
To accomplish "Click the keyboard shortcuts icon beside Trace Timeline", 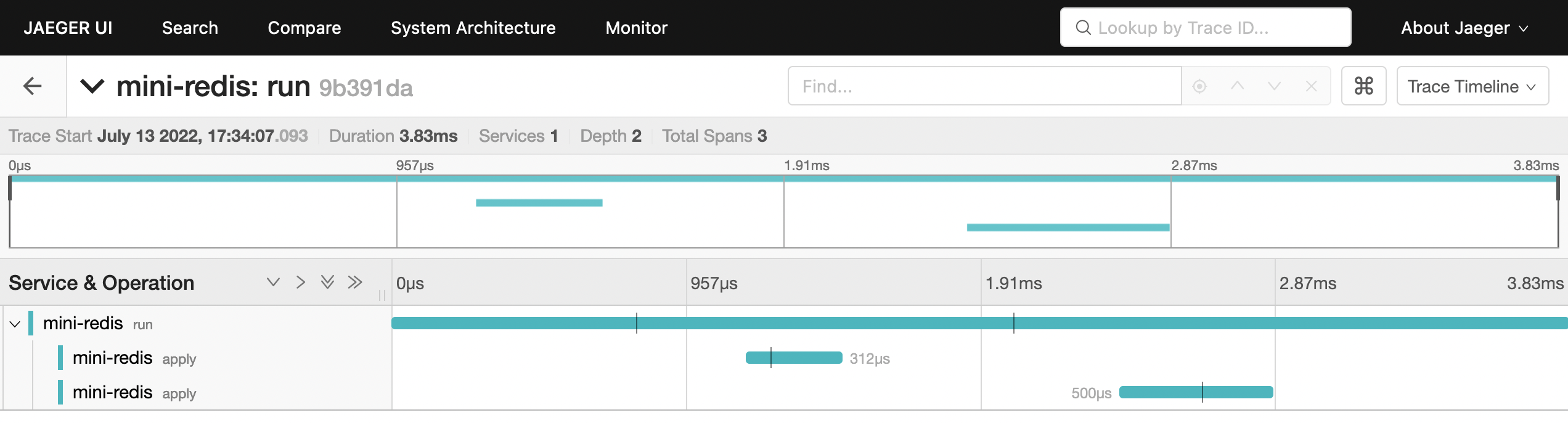I will 1363,86.
